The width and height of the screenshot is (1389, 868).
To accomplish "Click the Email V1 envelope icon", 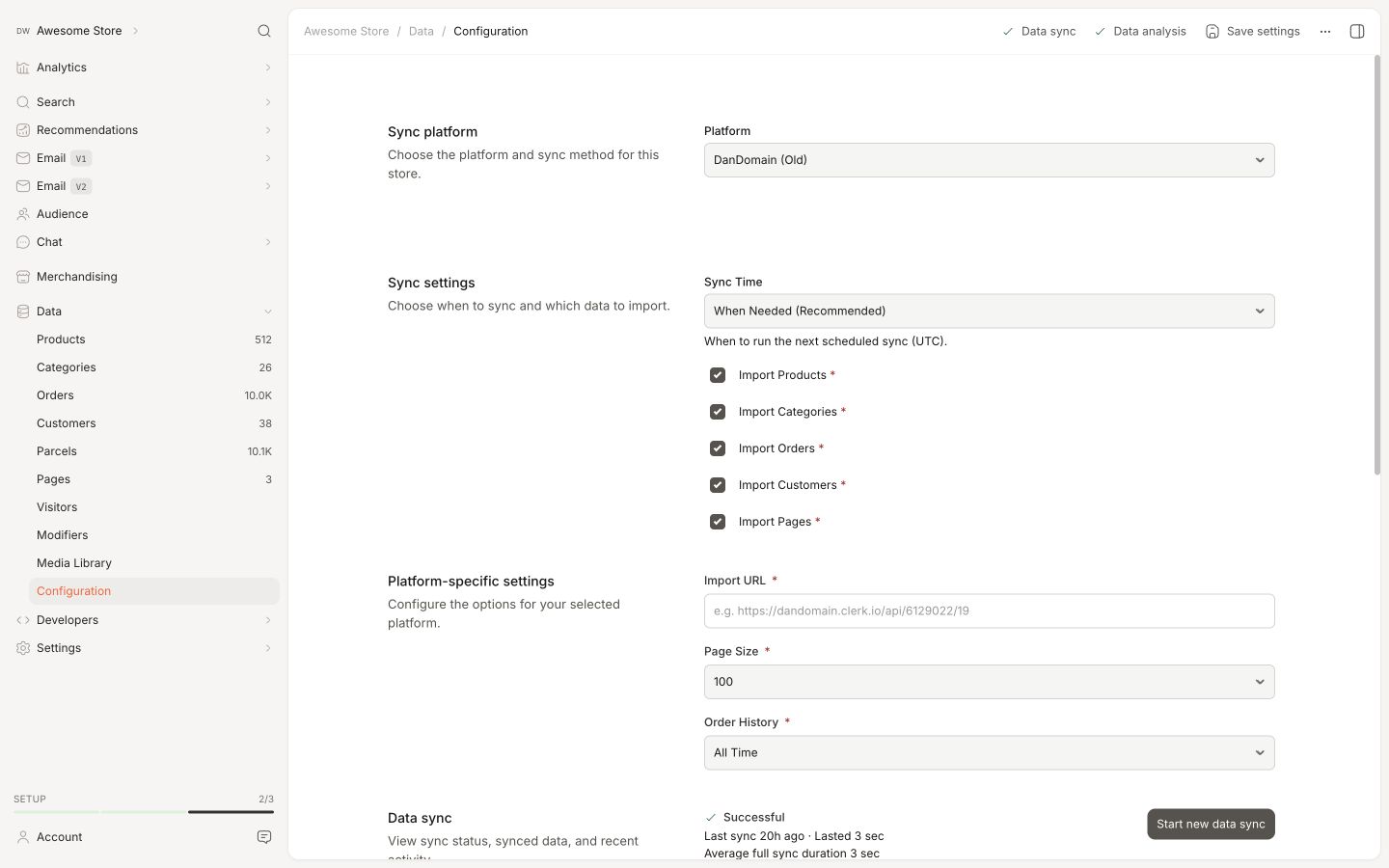I will (x=23, y=158).
